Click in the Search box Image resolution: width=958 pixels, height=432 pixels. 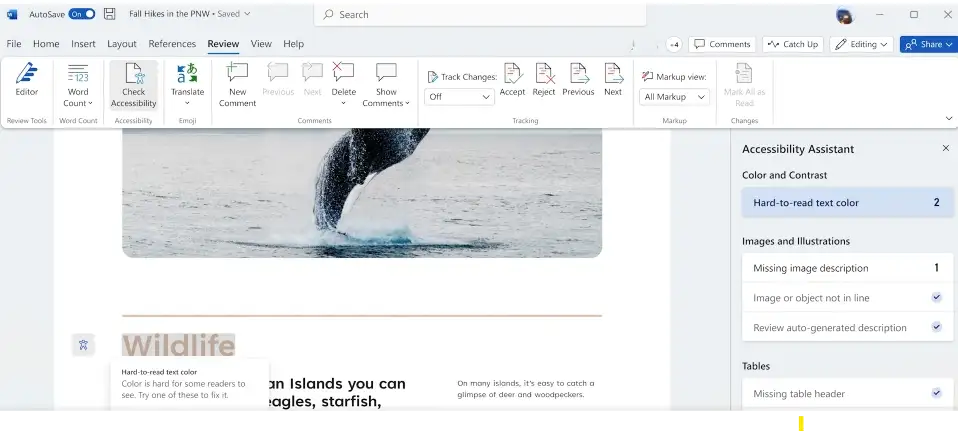(480, 15)
